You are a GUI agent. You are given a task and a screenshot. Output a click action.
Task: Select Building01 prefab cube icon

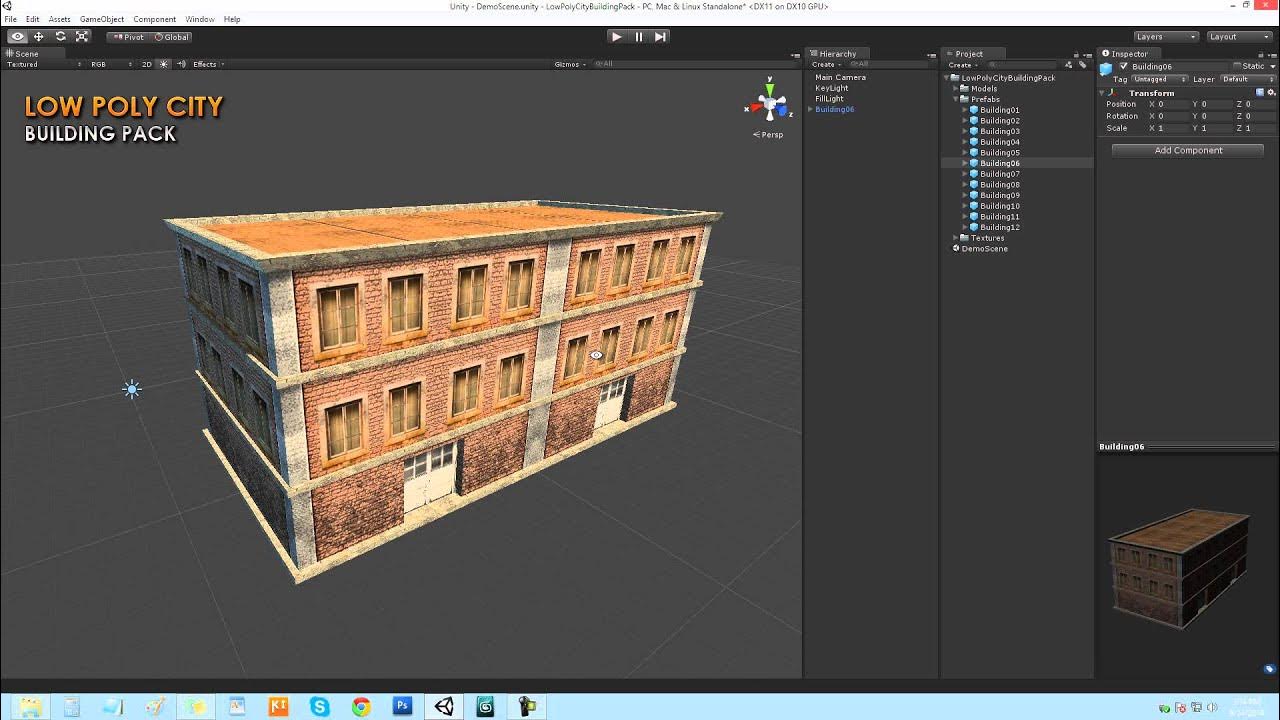974,110
